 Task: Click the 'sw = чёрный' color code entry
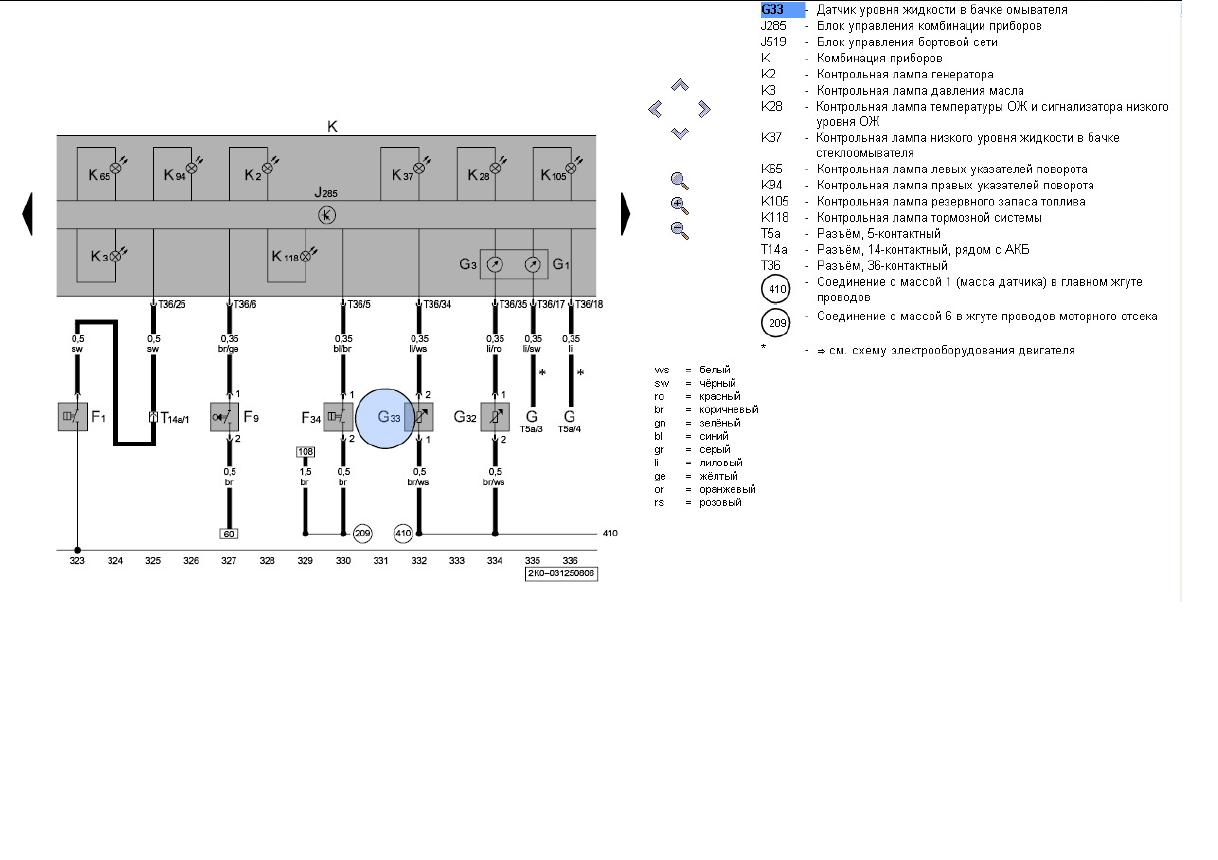[695, 383]
